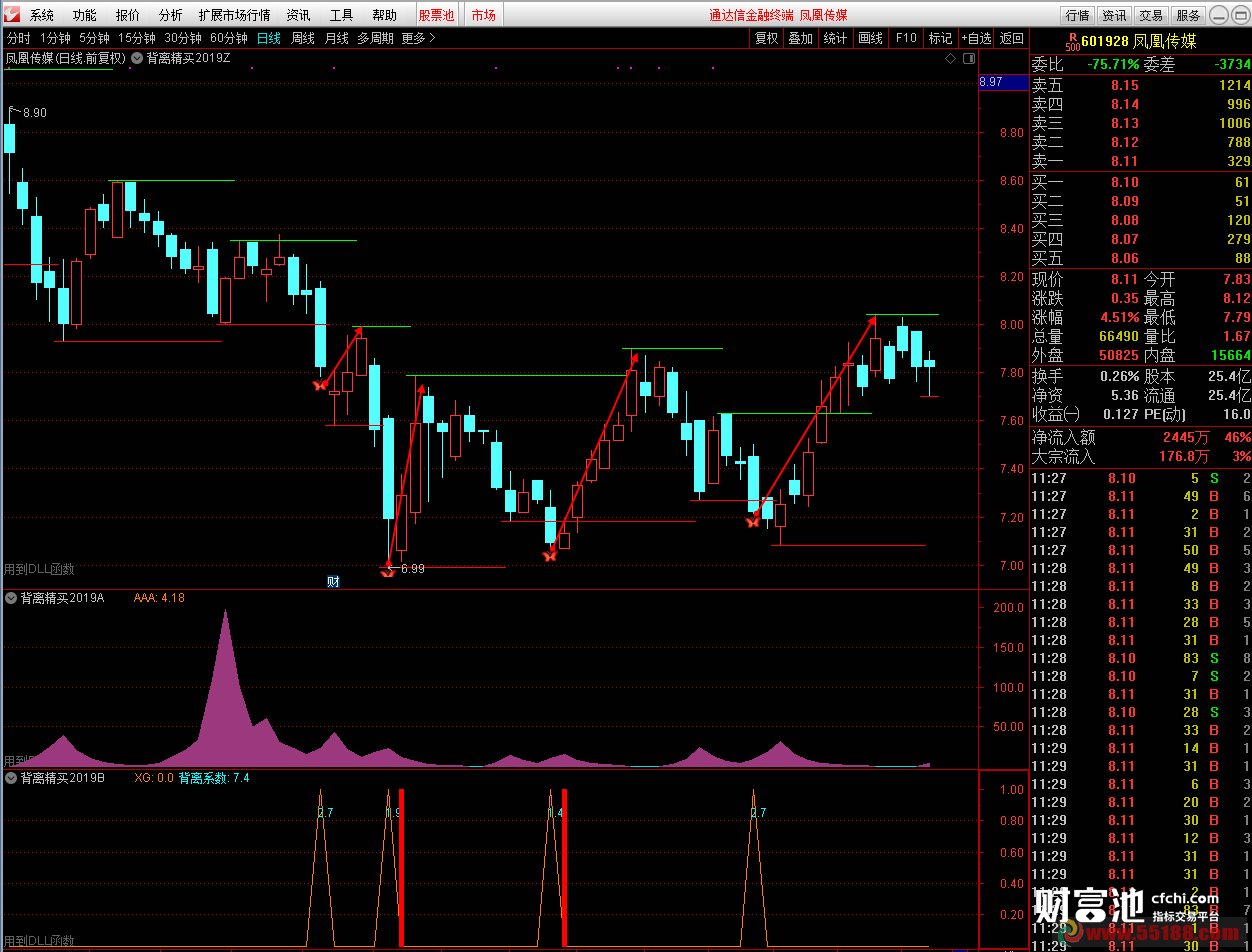Open the 报价 menu
The width and height of the screenshot is (1252, 952).
point(128,15)
